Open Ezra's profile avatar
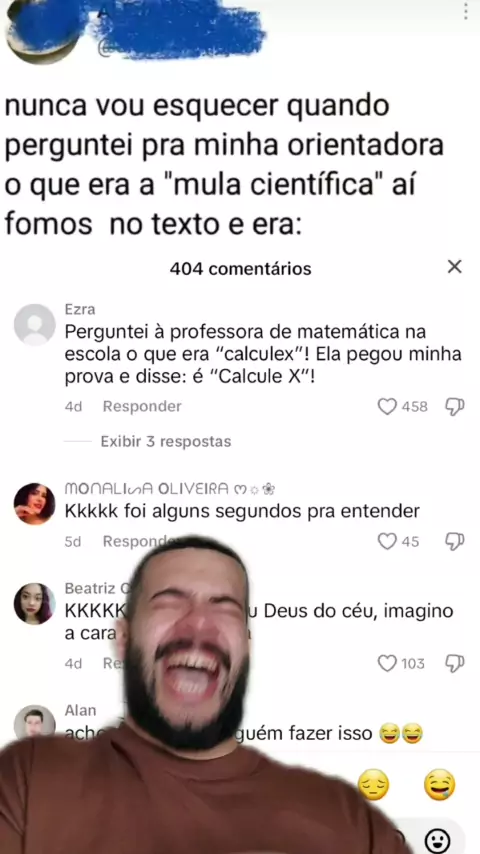Screen dimensions: 480x854 point(34,325)
